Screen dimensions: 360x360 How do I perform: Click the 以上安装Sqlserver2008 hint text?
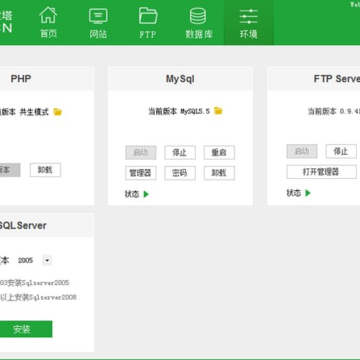click(x=38, y=297)
